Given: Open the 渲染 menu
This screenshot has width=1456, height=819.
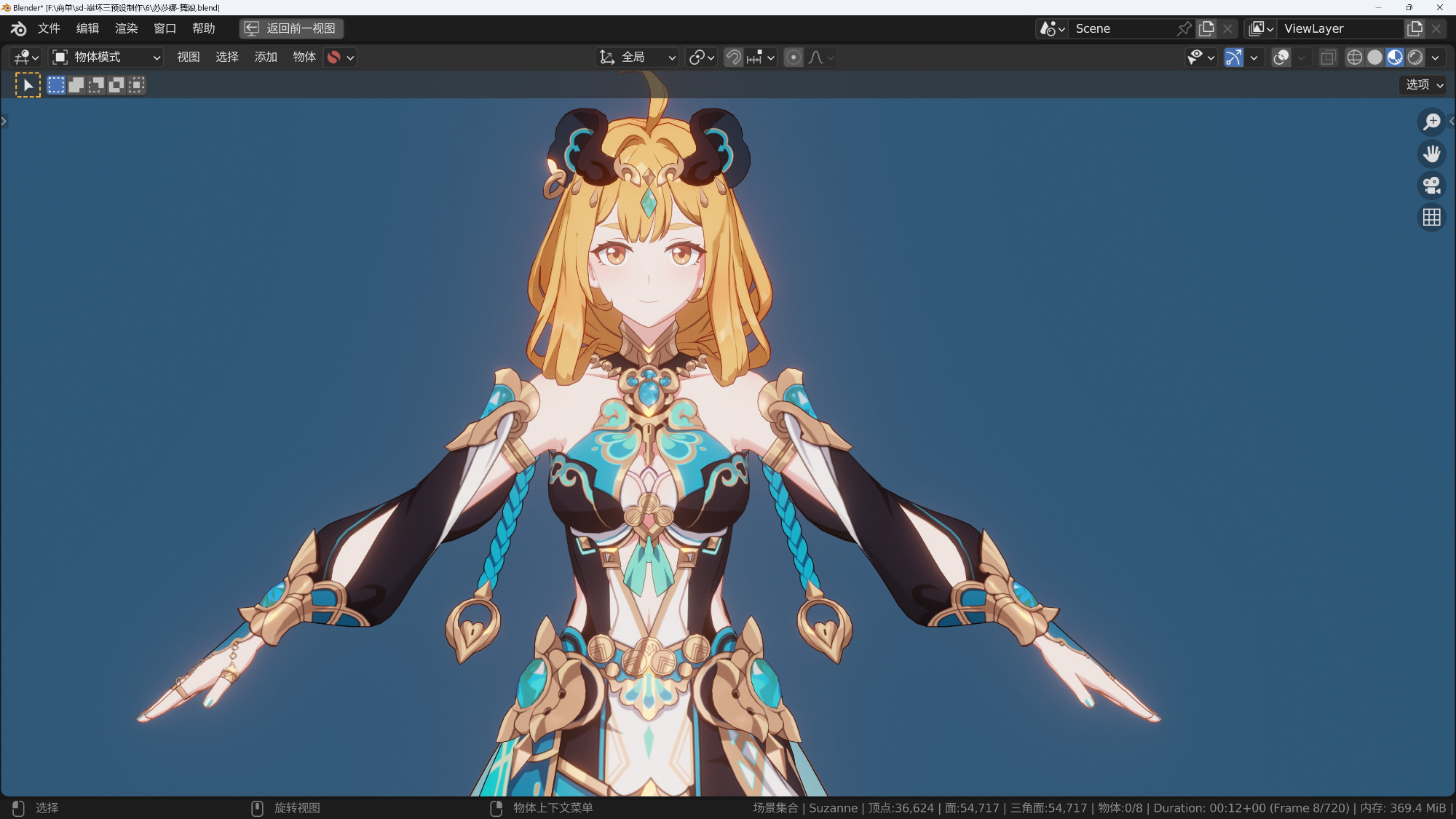Looking at the screenshot, I should [126, 28].
